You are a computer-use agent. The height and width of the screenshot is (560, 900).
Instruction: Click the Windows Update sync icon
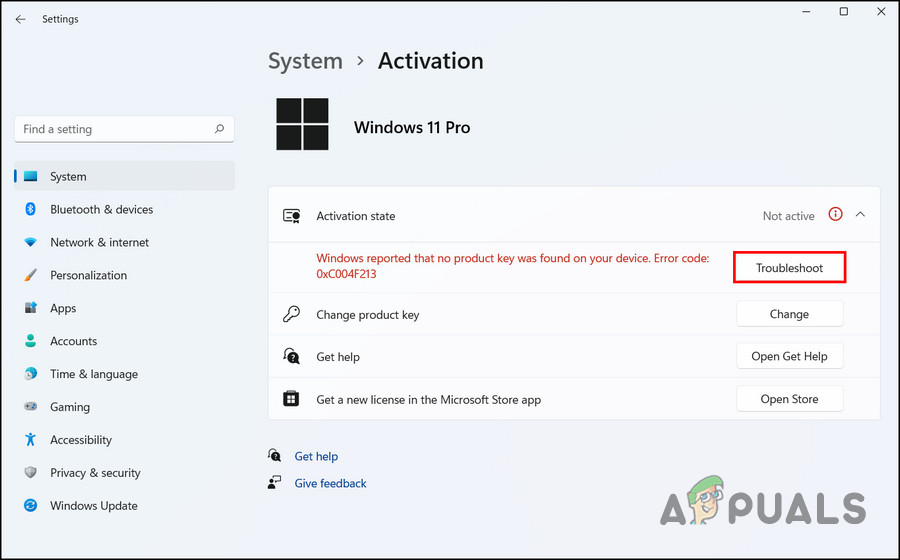(x=30, y=506)
